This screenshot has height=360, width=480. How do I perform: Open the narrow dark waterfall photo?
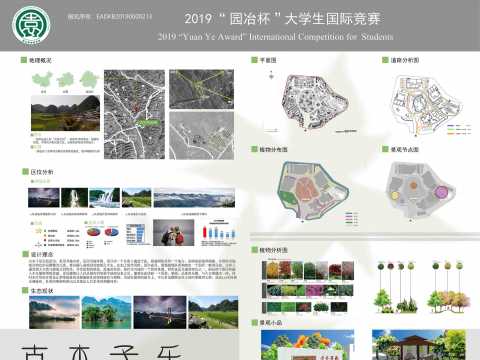click(75, 197)
